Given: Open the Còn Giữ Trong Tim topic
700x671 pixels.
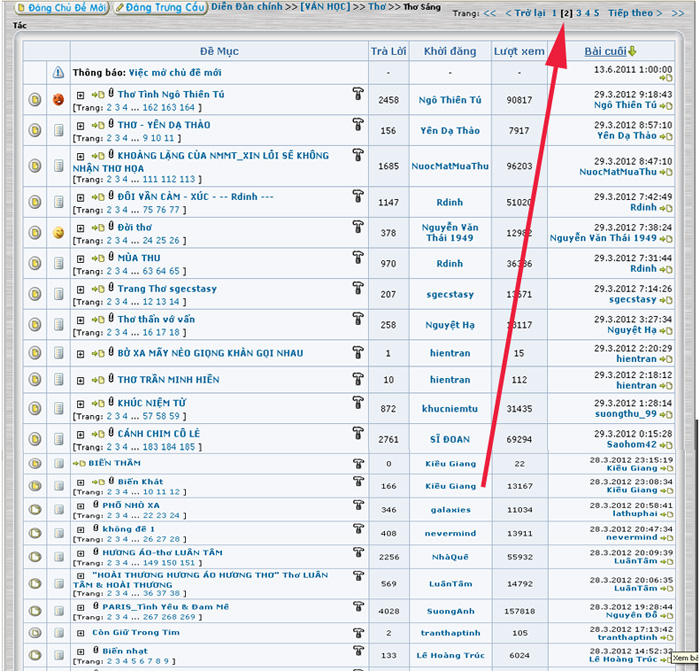Looking at the screenshot, I should click(x=136, y=632).
